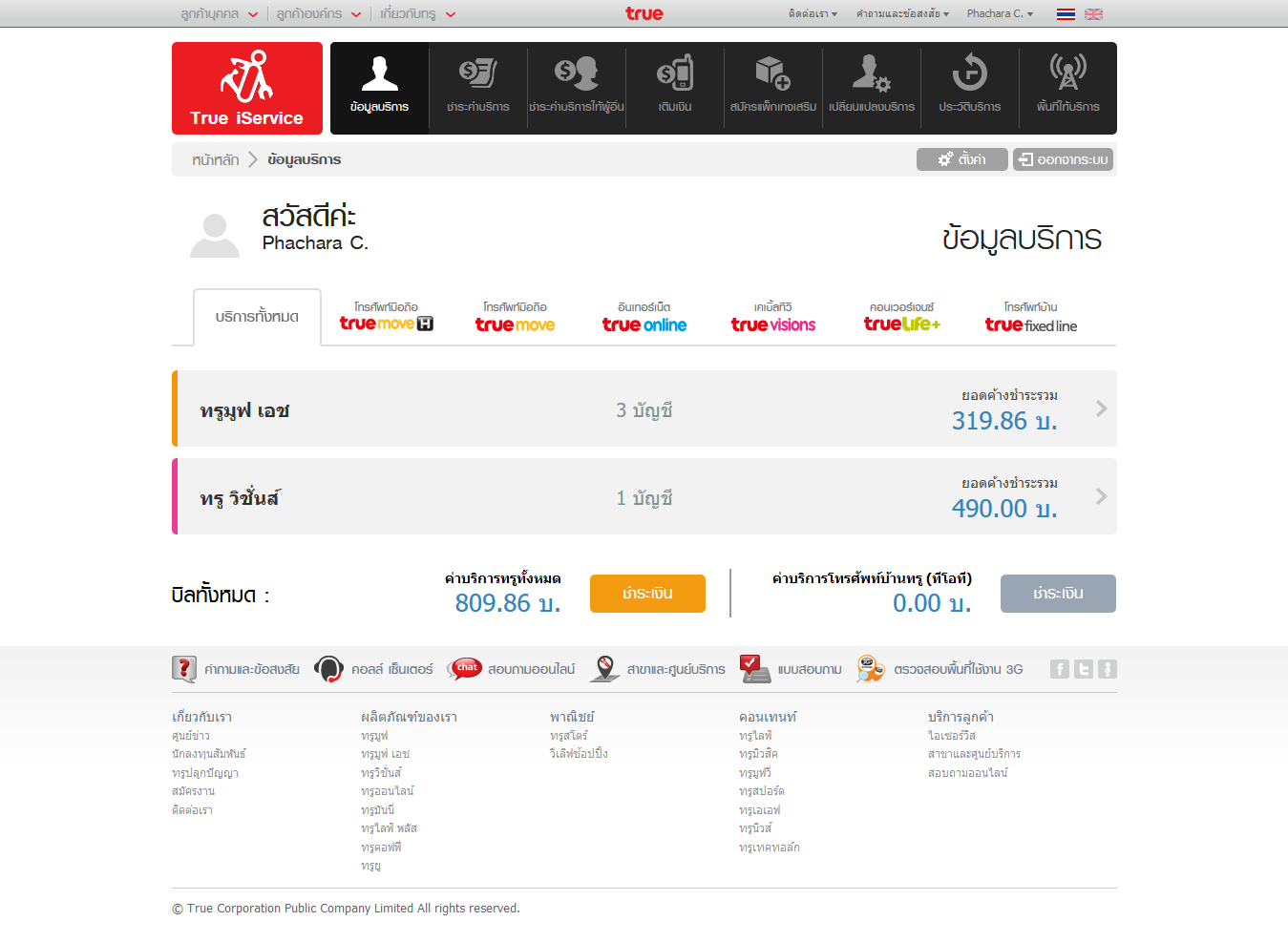The image size is (1288, 942).
Task: Open the Facebook icon in the footer
Action: pyautogui.click(x=1059, y=669)
